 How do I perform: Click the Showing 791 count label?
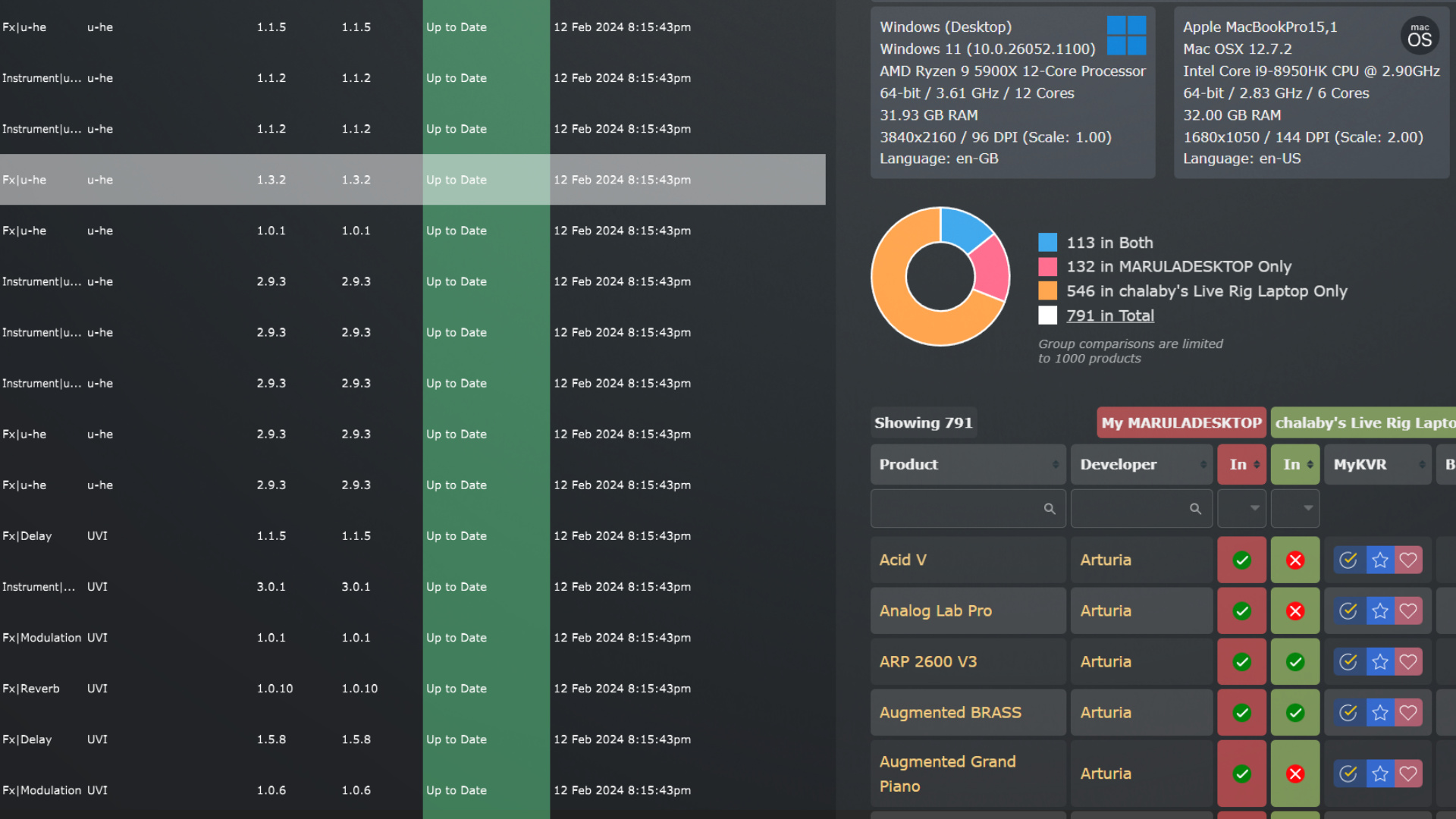coord(923,422)
